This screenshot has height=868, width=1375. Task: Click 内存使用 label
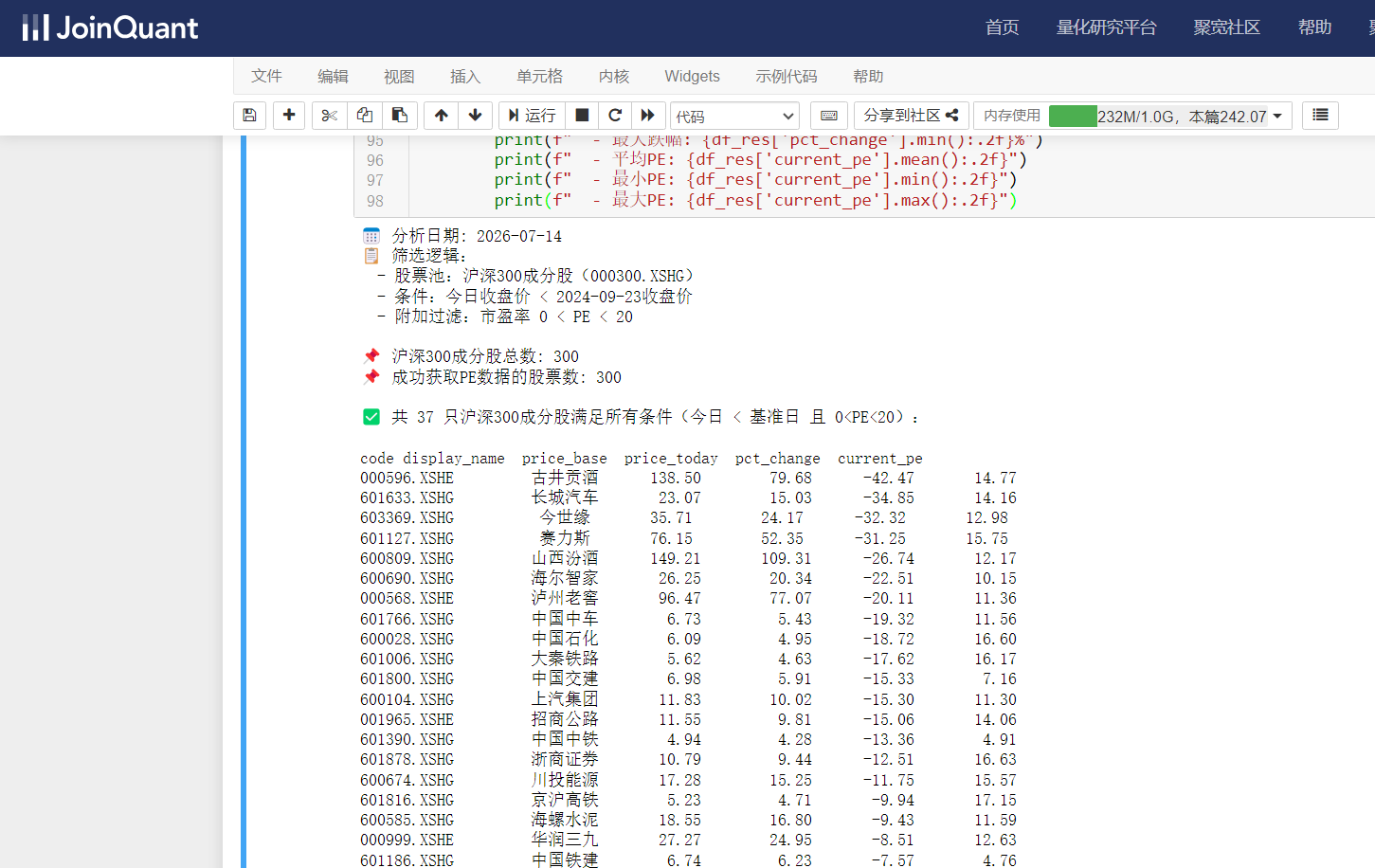click(1011, 116)
